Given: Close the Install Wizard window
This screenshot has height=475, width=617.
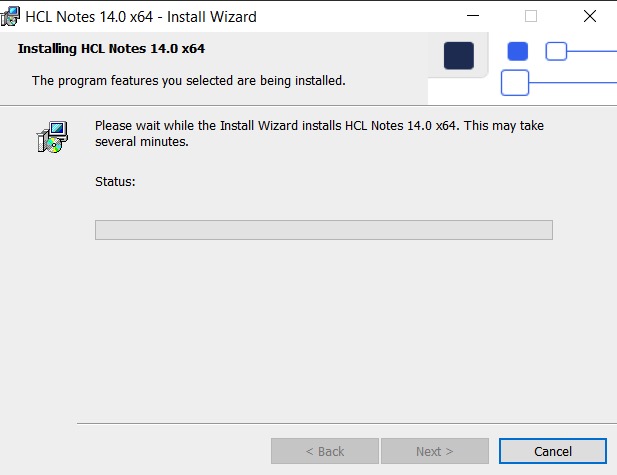Looking at the screenshot, I should coord(589,16).
